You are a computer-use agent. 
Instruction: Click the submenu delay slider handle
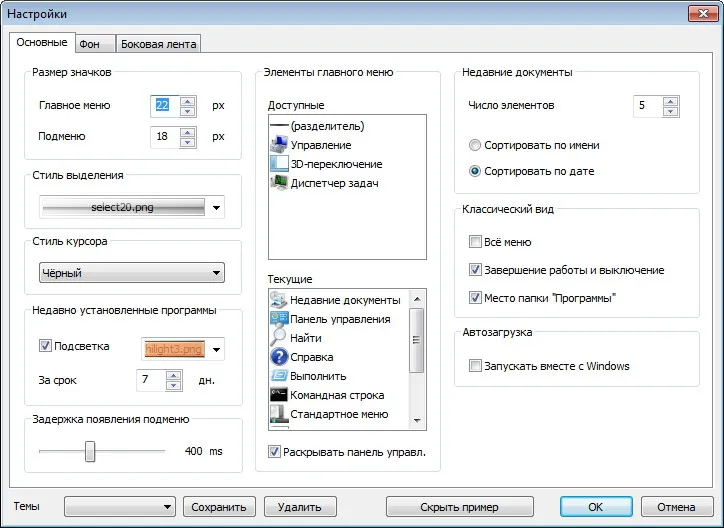point(90,451)
